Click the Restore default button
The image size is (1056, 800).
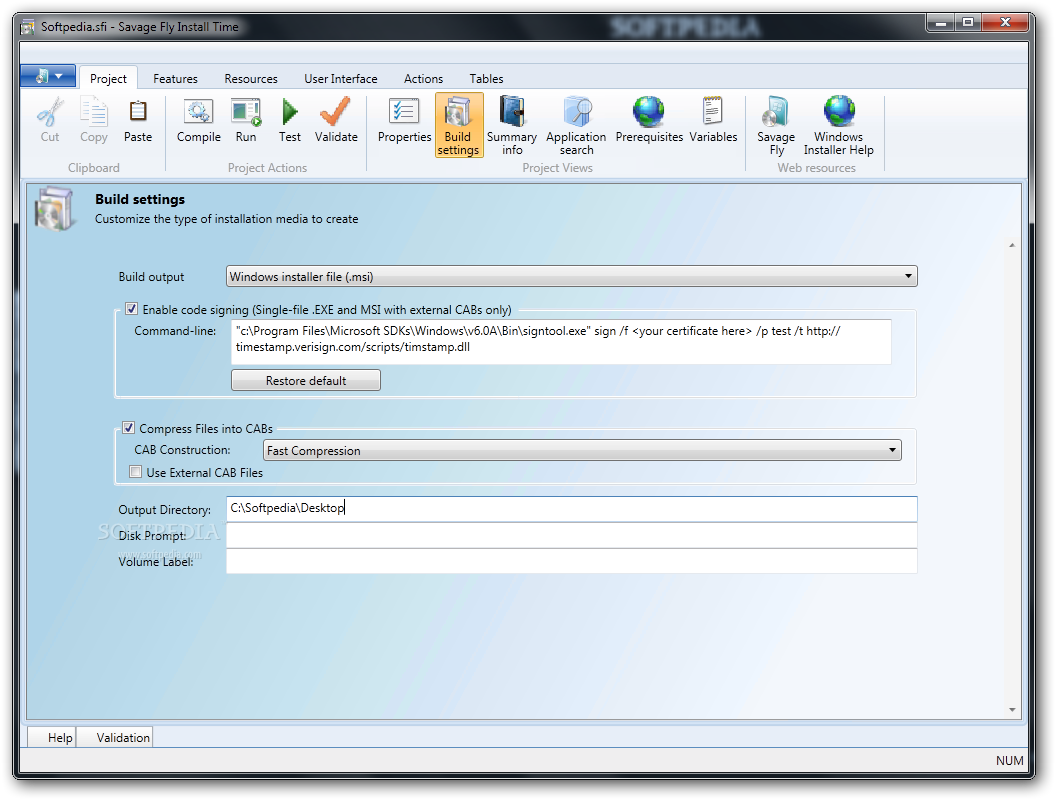click(306, 380)
